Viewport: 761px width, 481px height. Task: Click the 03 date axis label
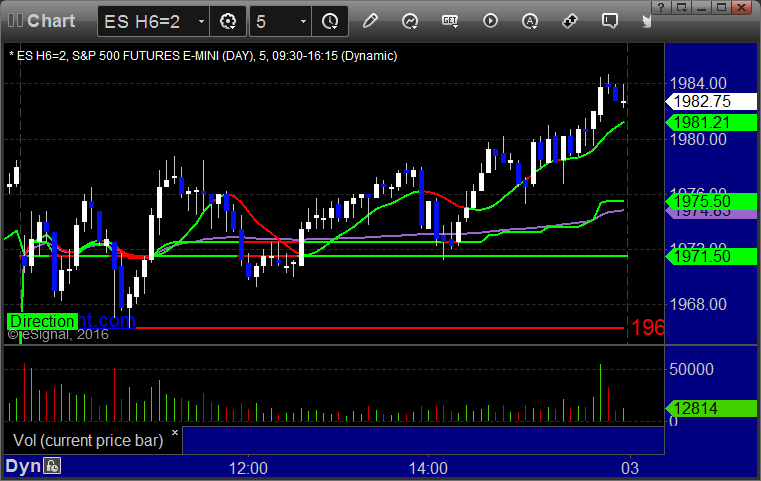click(x=630, y=468)
